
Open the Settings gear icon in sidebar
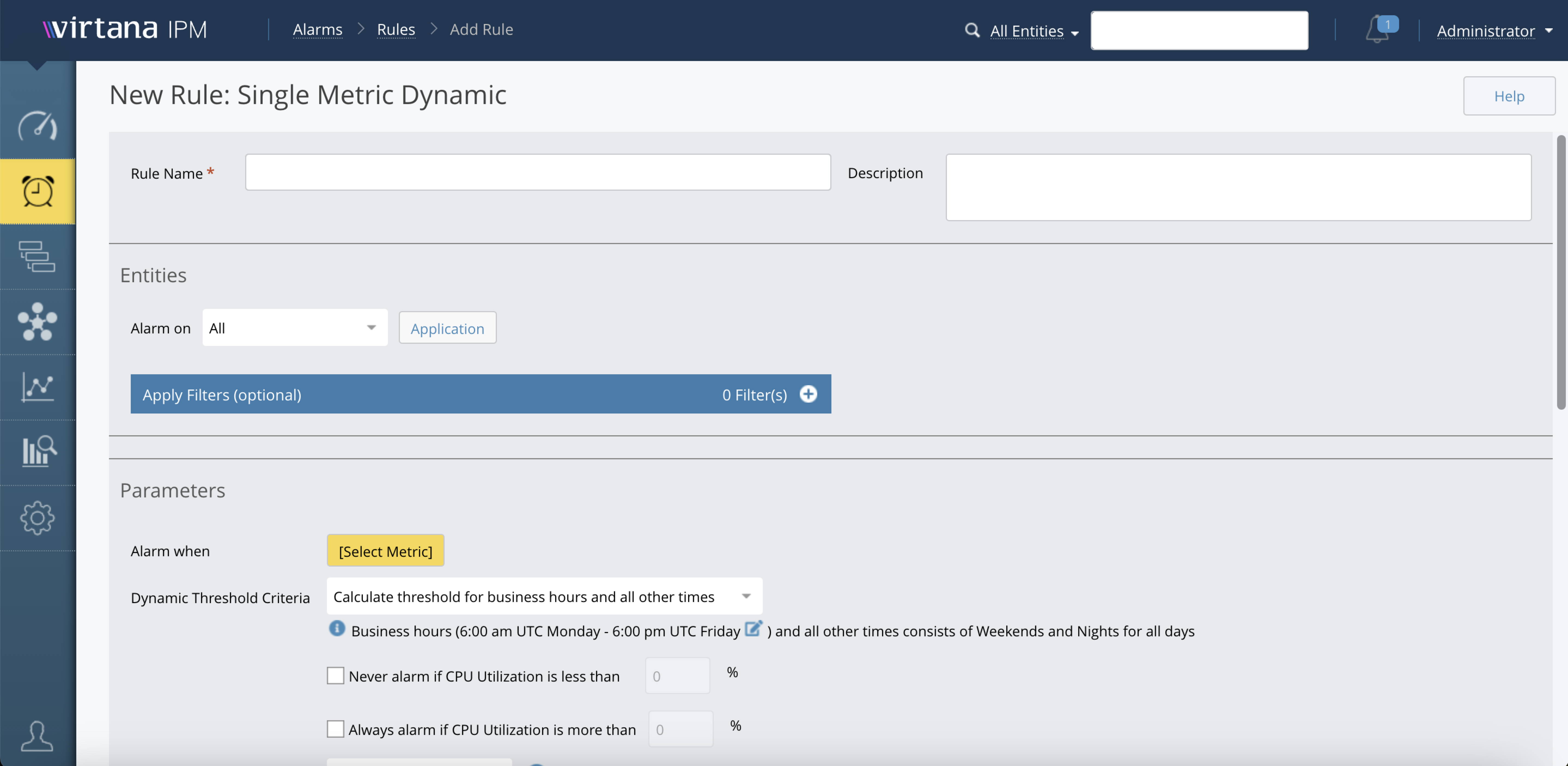pyautogui.click(x=38, y=518)
